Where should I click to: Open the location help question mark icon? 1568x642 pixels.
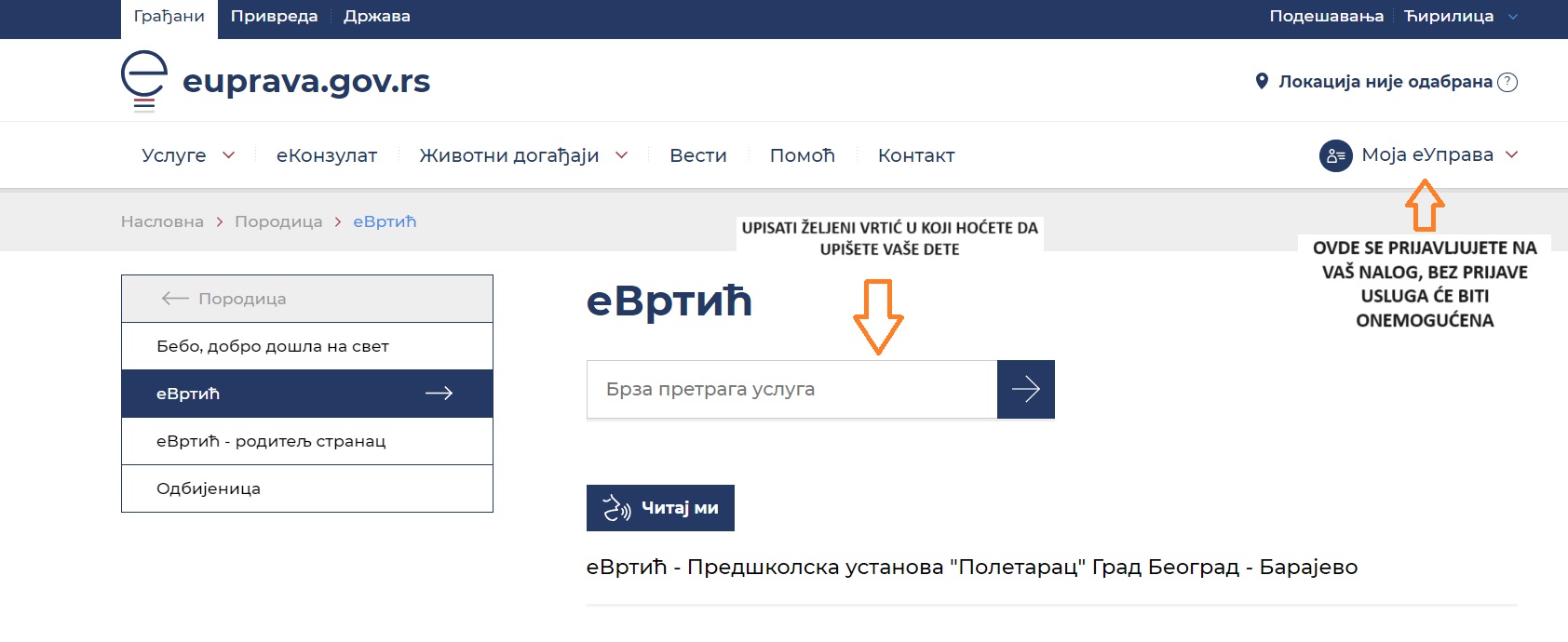click(x=1507, y=82)
